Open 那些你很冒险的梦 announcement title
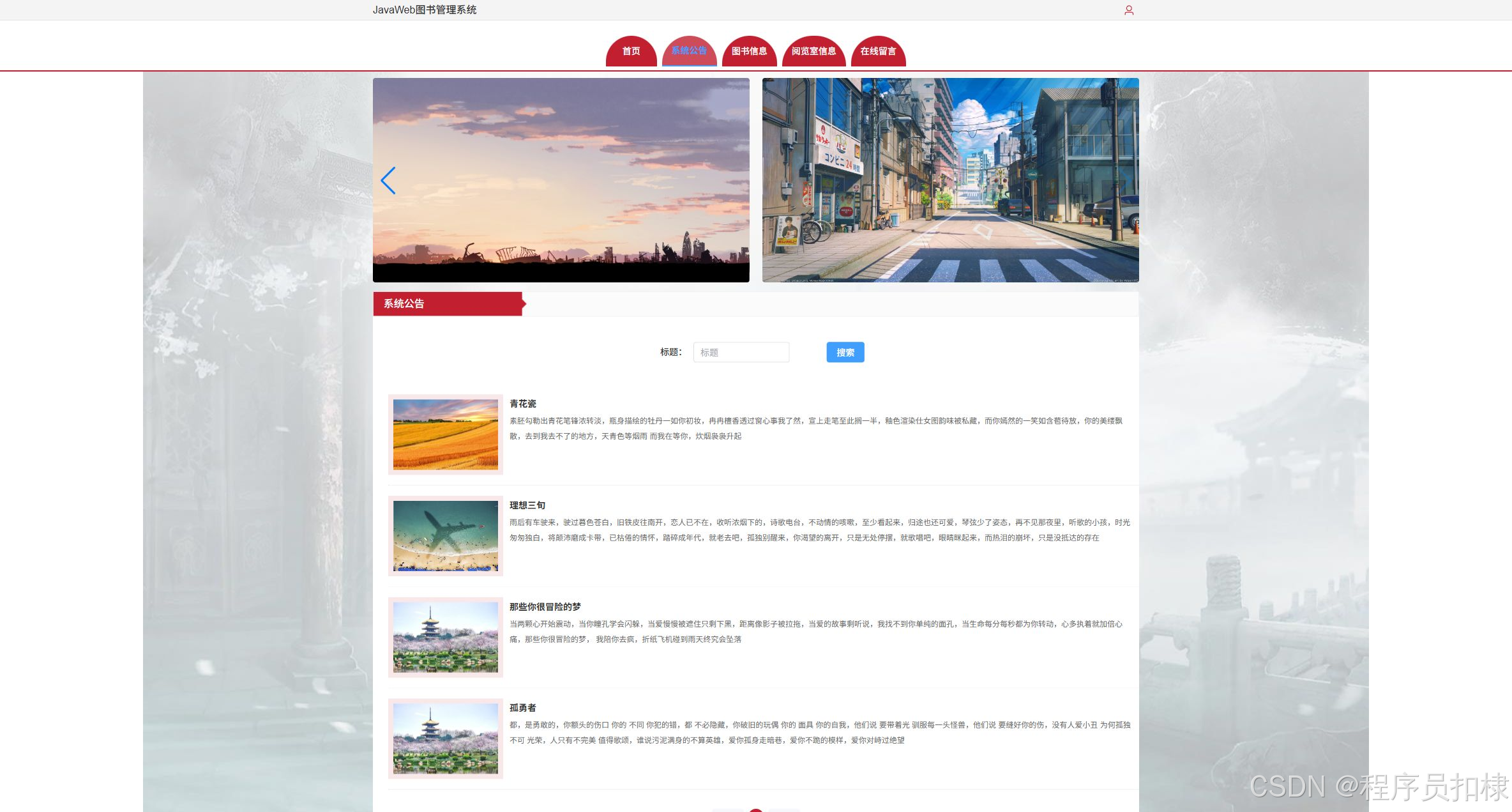 pyautogui.click(x=545, y=607)
